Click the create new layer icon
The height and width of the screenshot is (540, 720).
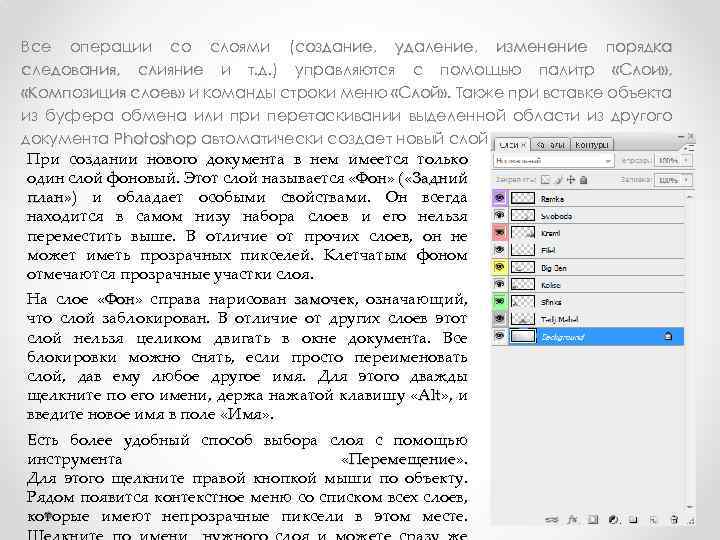(x=653, y=520)
